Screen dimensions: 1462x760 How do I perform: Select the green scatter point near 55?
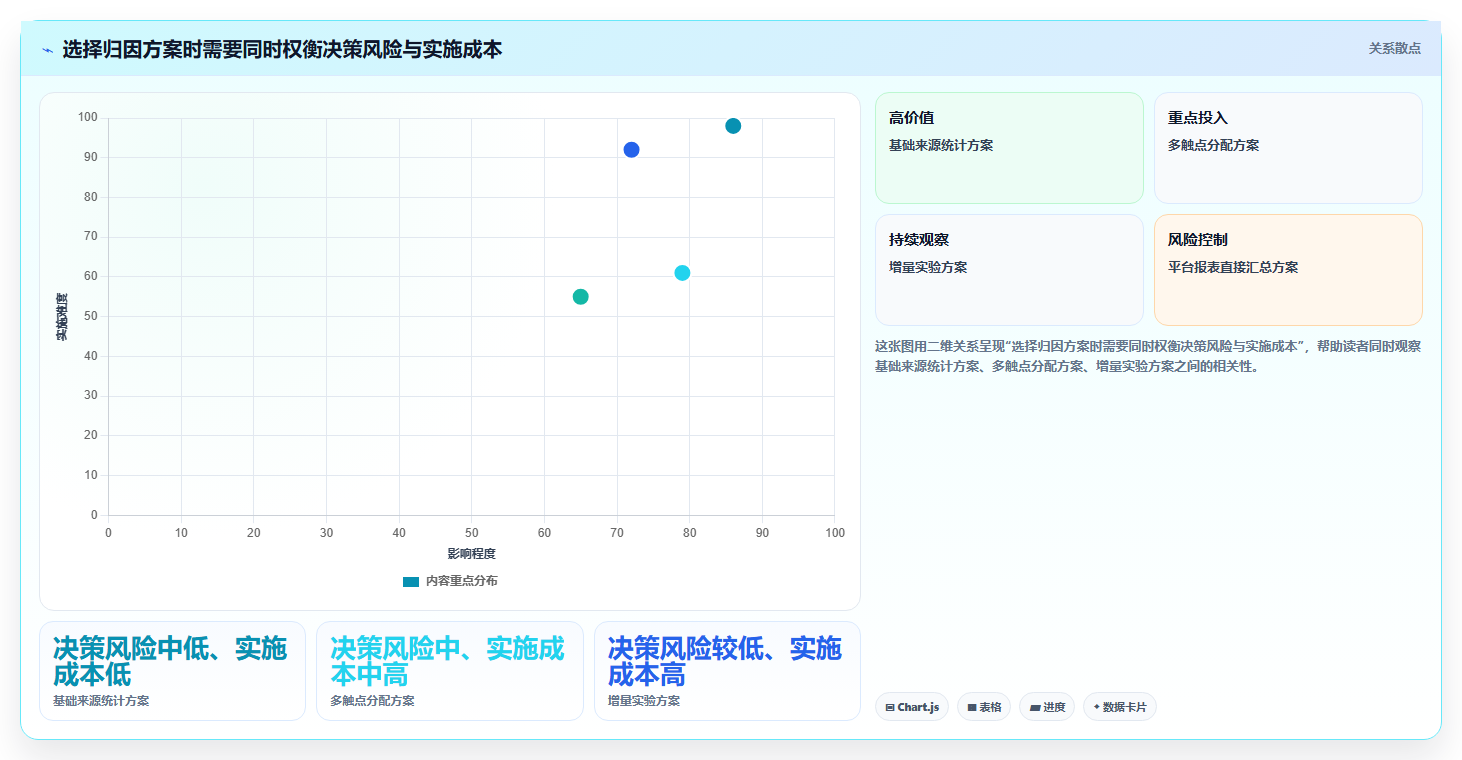point(580,297)
